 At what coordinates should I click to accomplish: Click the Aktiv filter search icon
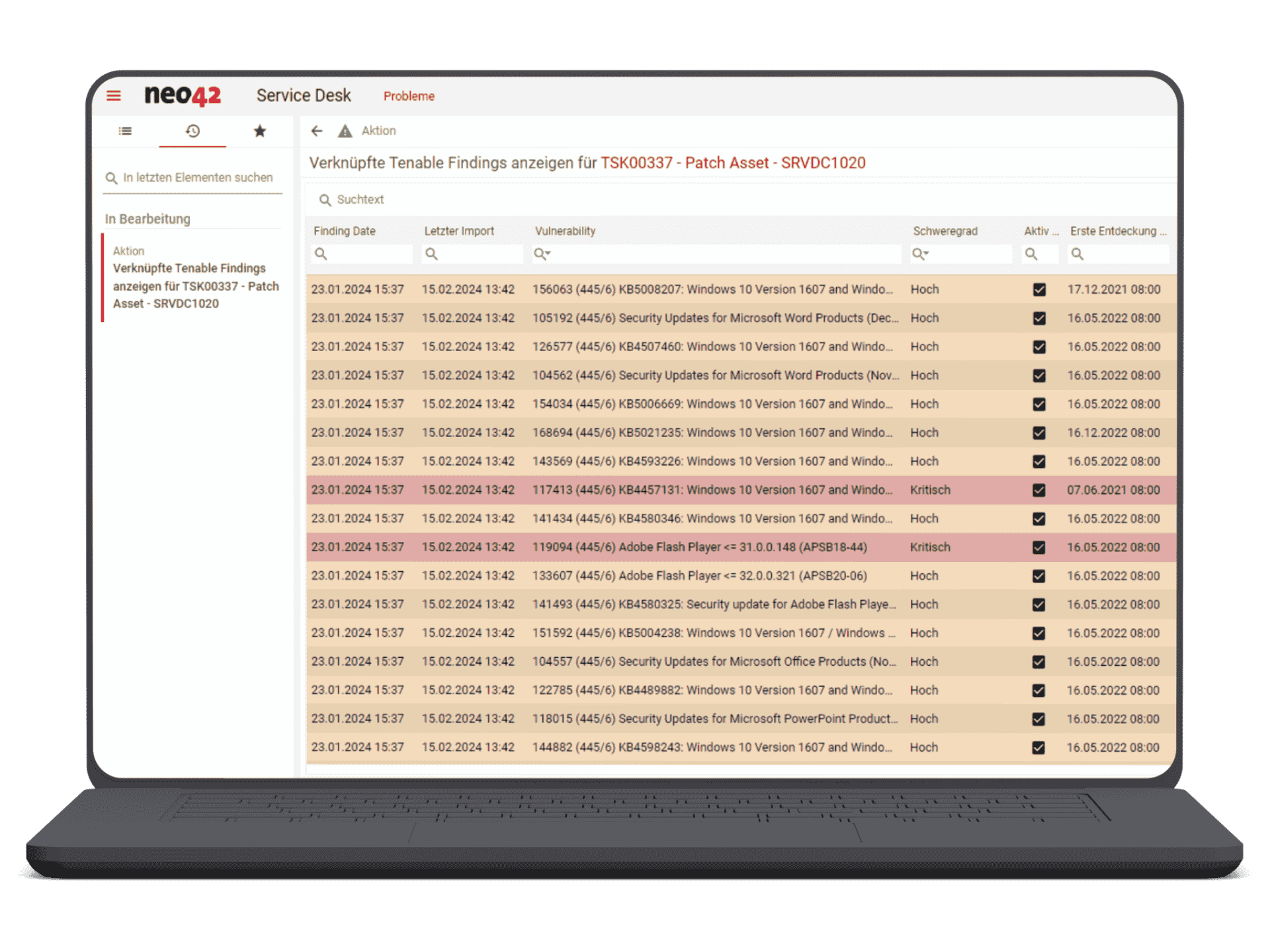click(1031, 254)
